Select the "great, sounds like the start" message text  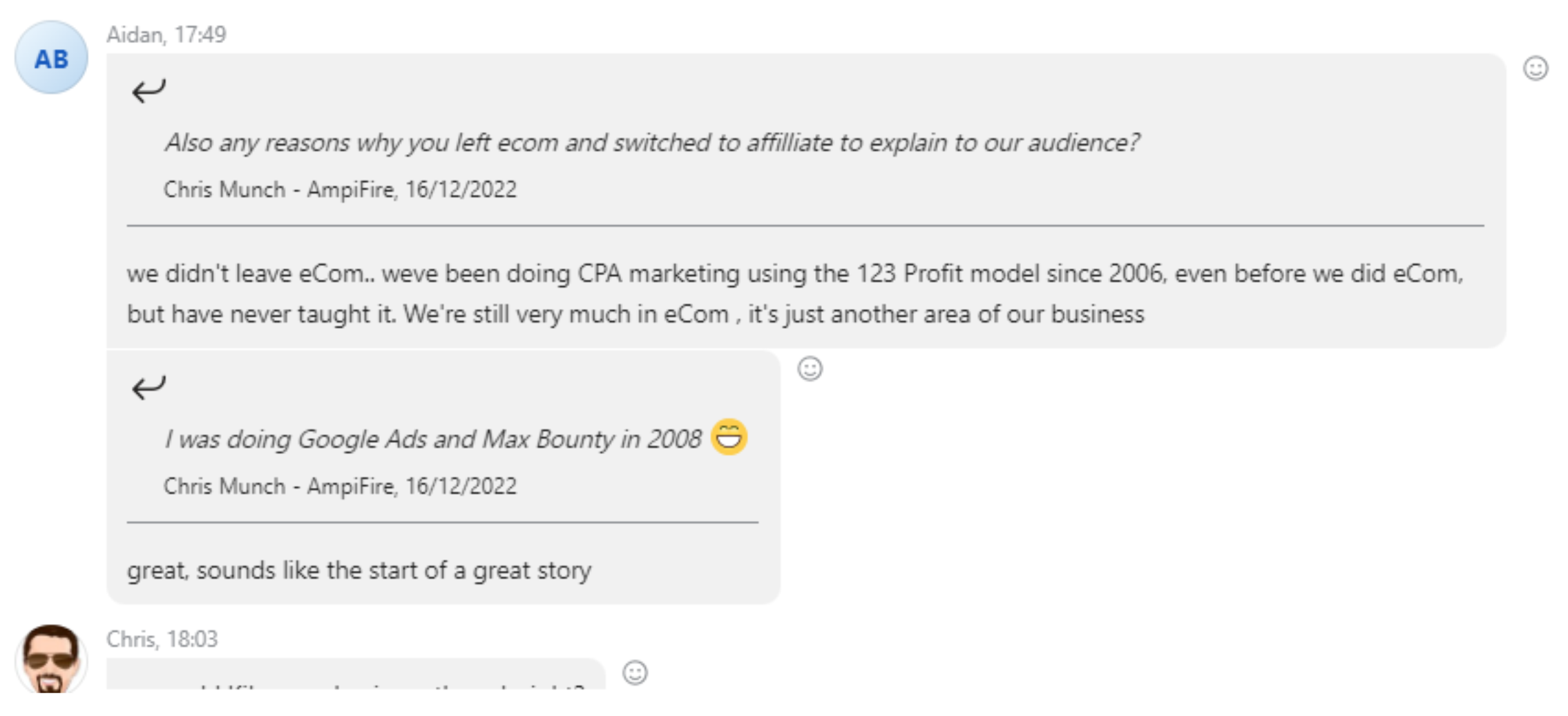358,571
